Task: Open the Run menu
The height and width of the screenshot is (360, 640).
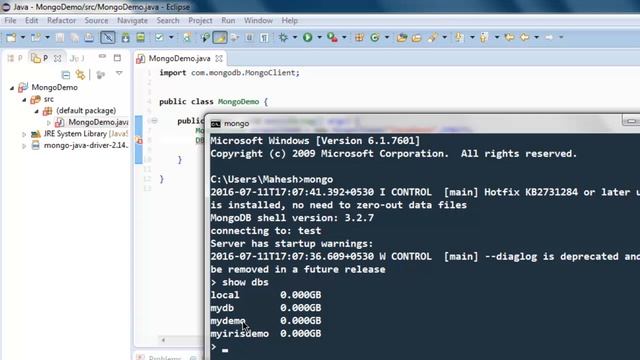Action: (228, 20)
